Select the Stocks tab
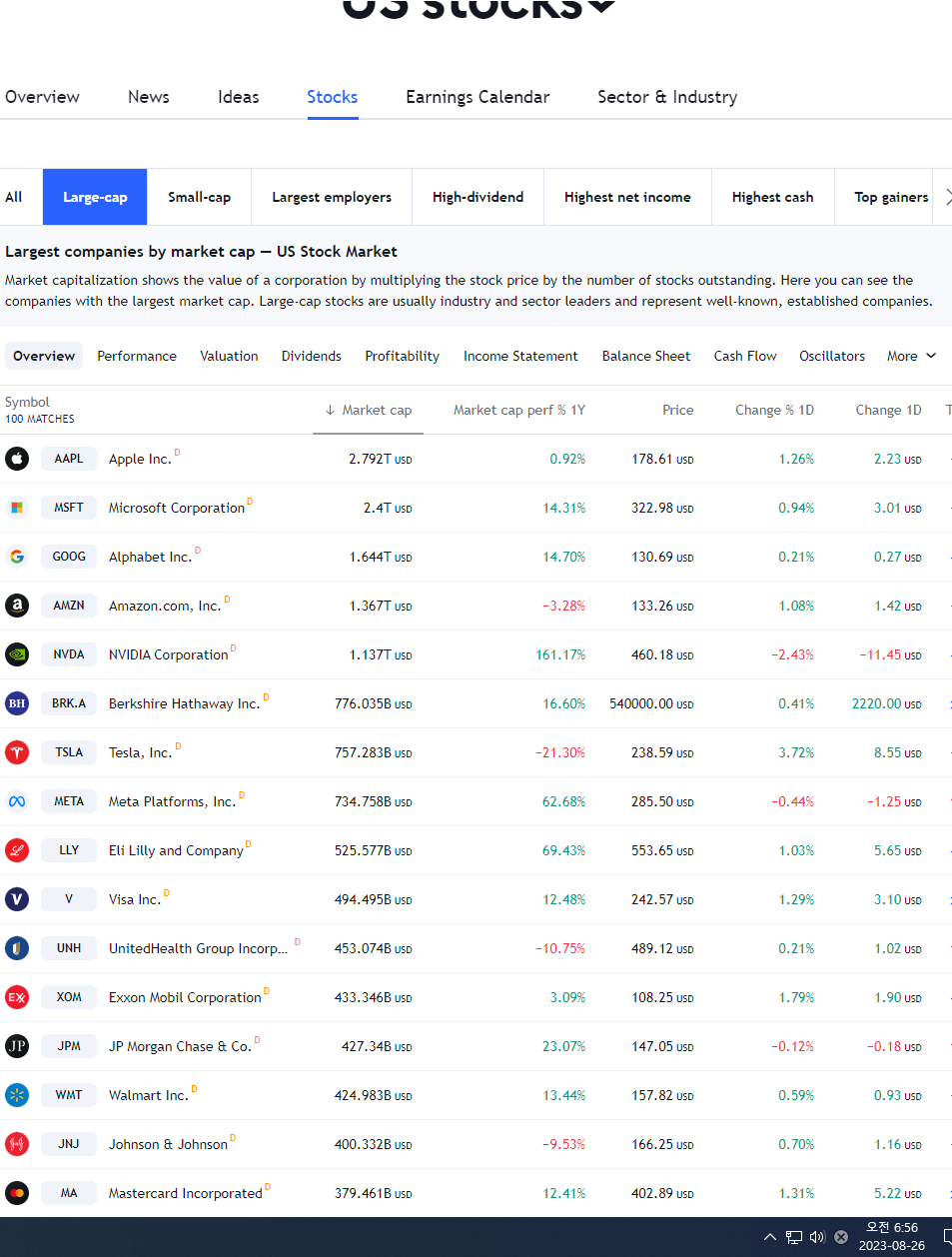Image resolution: width=952 pixels, height=1257 pixels. (x=333, y=97)
